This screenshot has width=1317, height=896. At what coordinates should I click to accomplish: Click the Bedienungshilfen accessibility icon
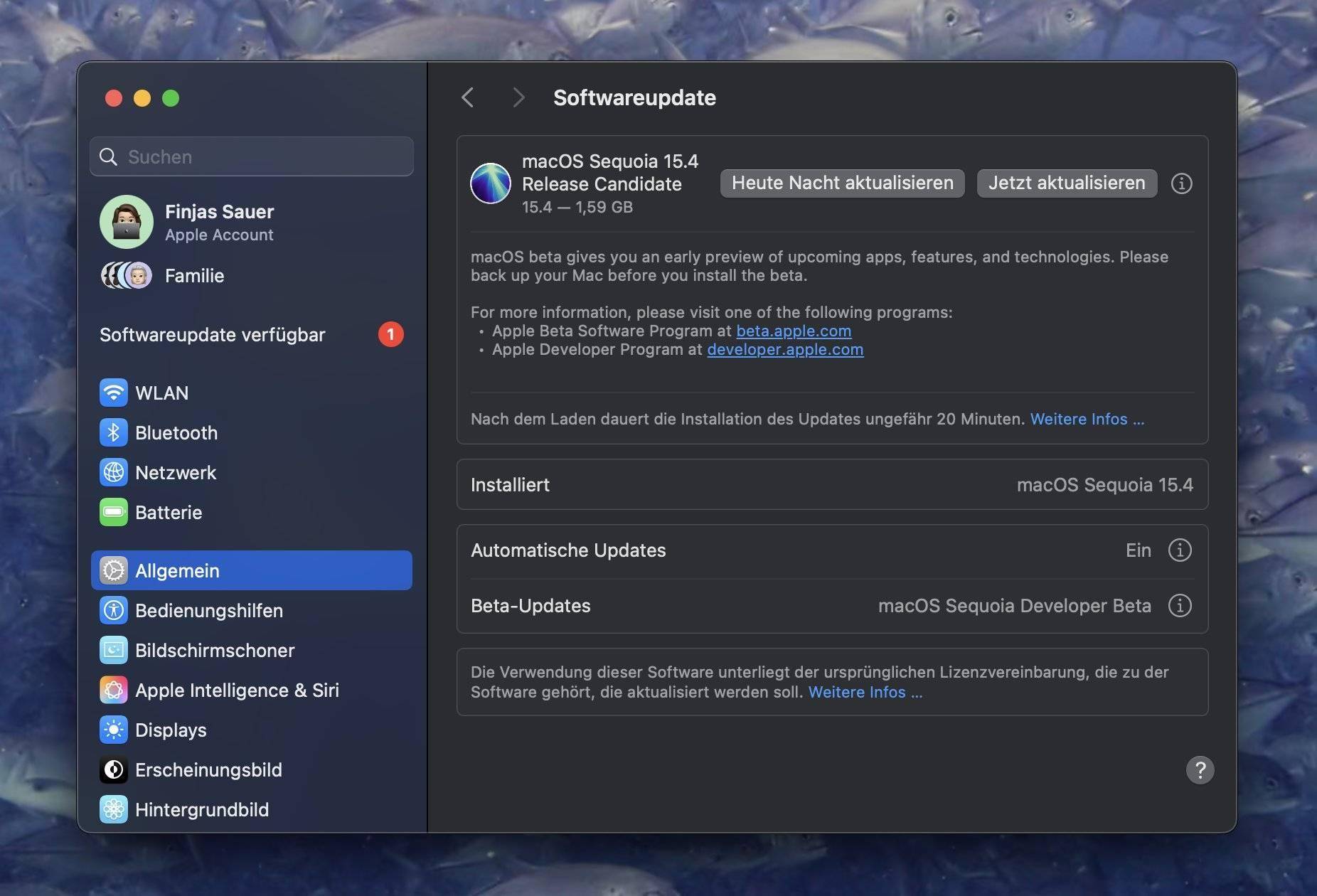click(x=114, y=610)
